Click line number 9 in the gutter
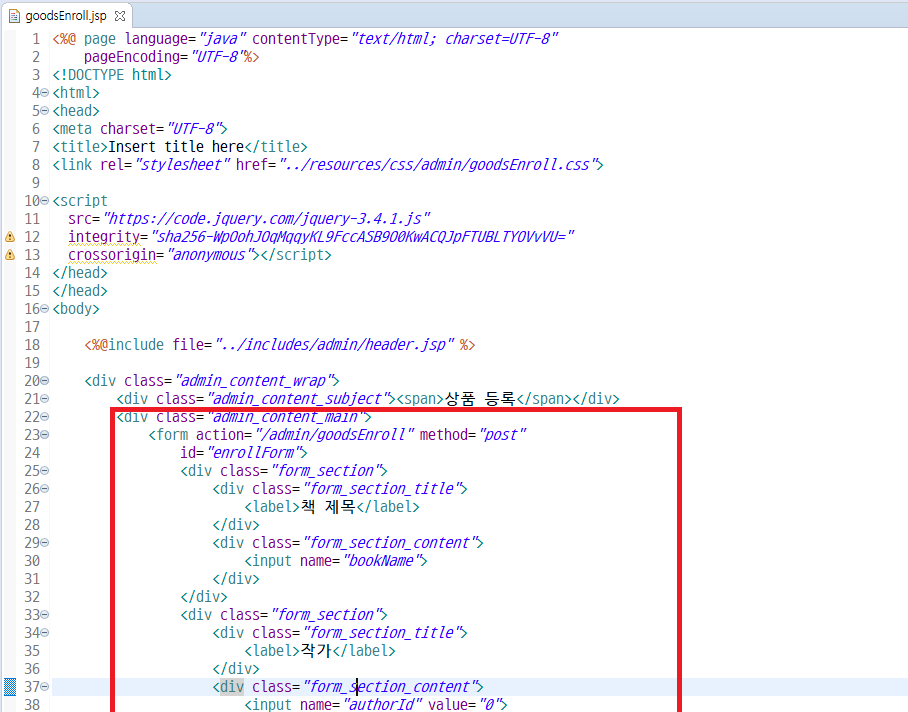Viewport: 908px width, 712px height. pos(36,183)
